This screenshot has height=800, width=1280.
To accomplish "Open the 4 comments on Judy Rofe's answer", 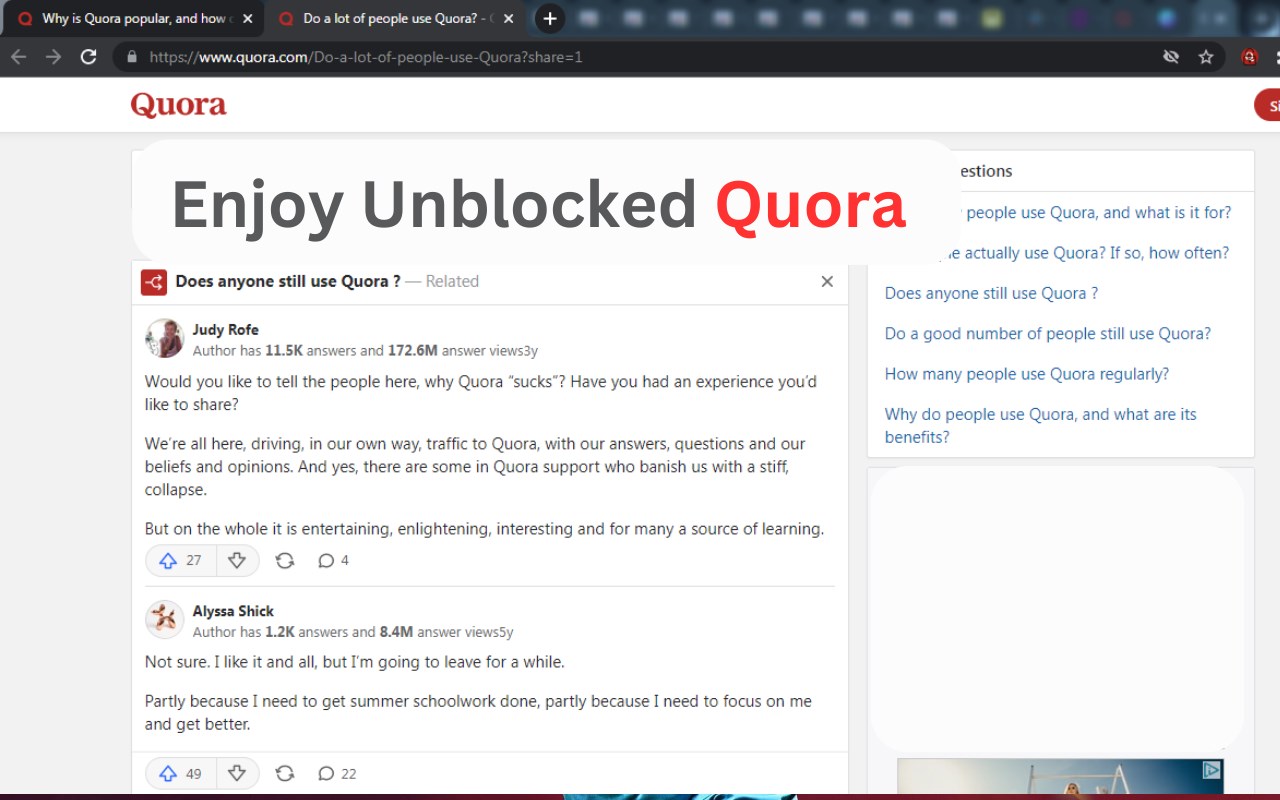I will coord(333,561).
